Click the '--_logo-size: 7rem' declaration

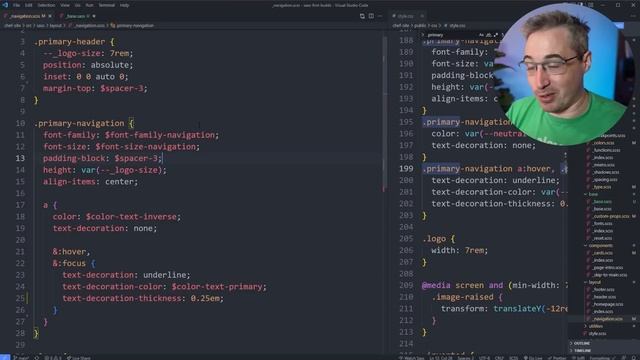point(87,53)
